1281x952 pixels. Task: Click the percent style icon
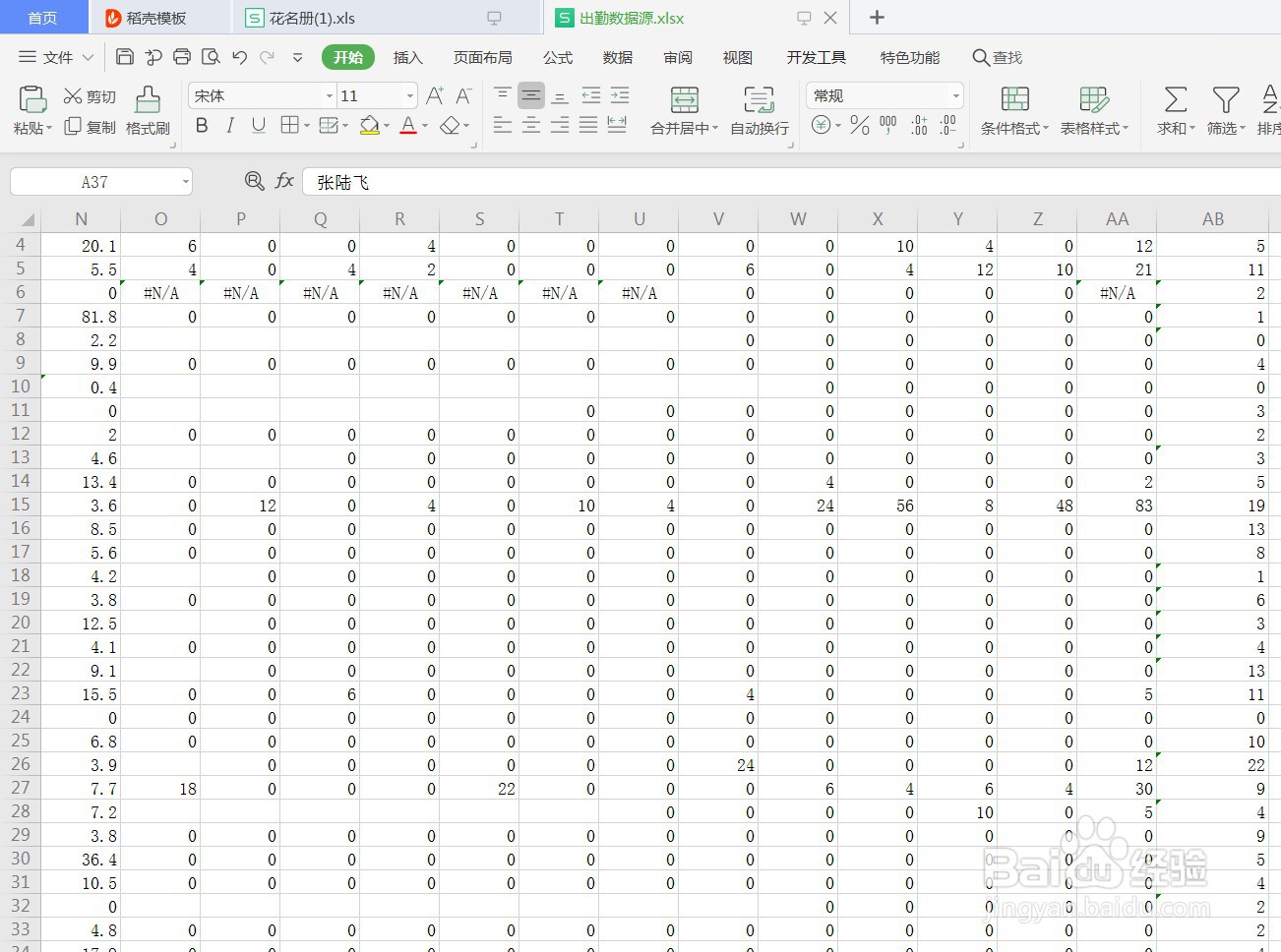click(858, 126)
